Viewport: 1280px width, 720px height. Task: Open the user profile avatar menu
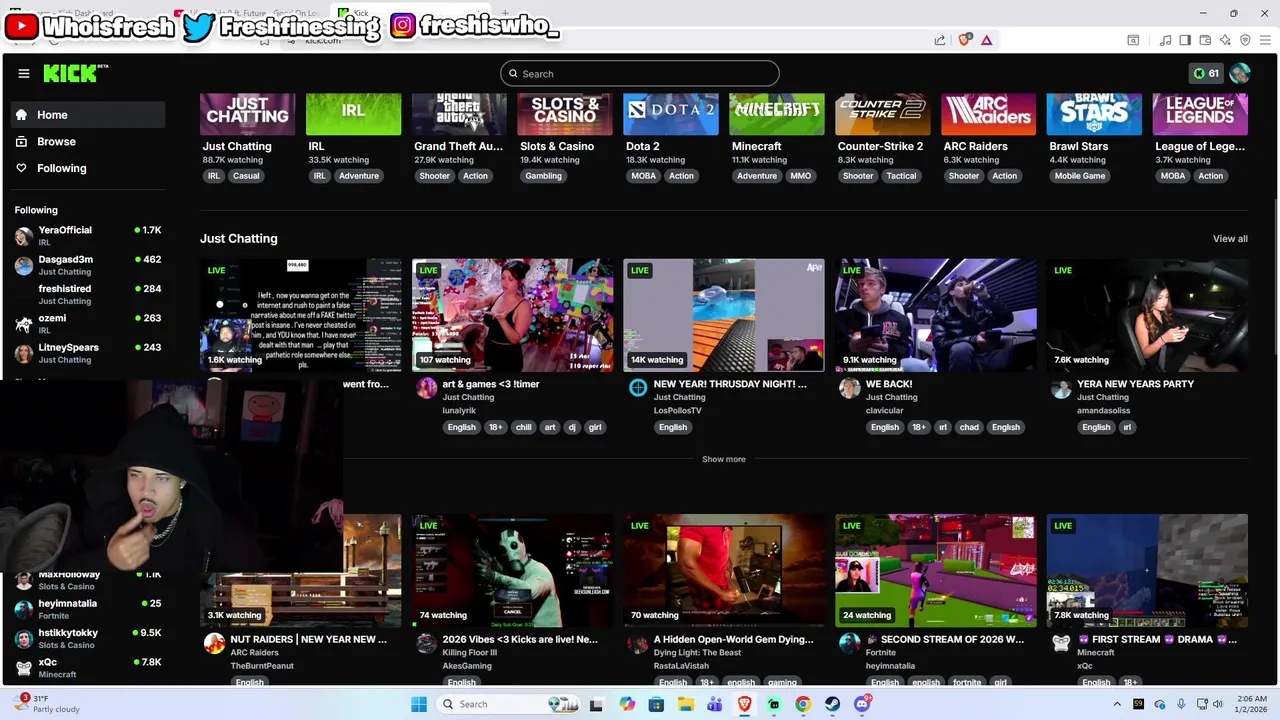(1240, 73)
